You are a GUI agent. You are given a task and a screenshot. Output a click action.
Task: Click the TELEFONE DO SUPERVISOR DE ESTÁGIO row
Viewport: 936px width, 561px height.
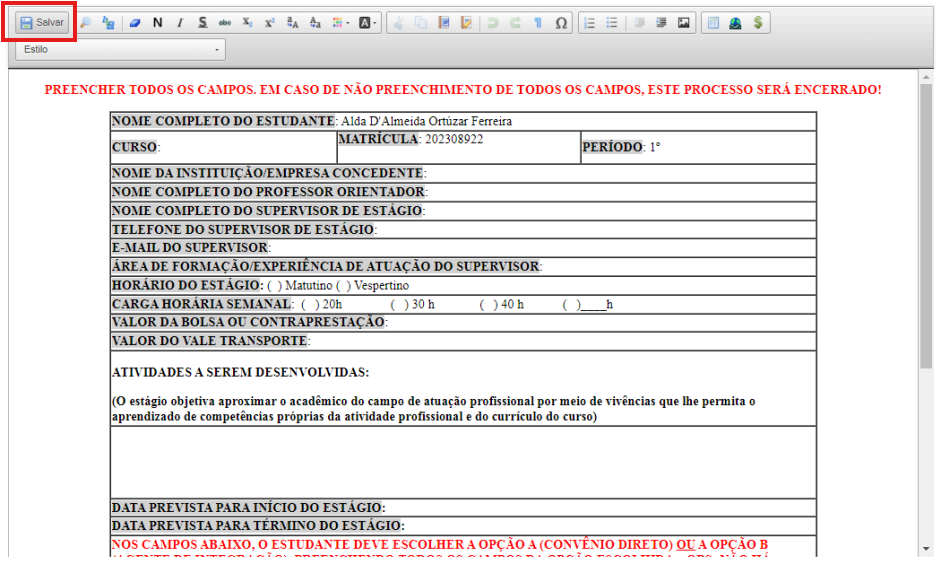click(463, 229)
